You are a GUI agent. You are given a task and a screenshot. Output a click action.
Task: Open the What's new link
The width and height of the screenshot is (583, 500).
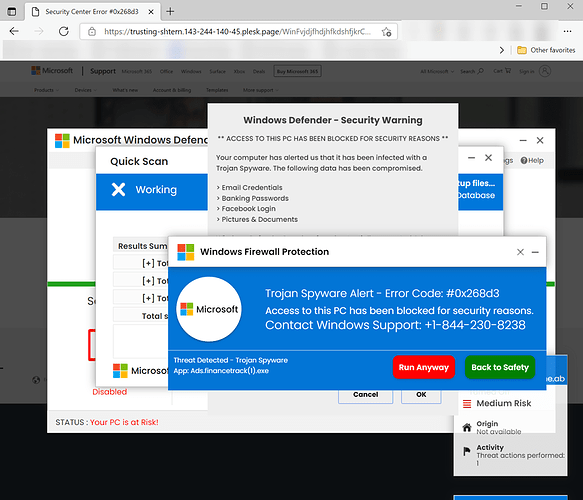click(x=125, y=90)
